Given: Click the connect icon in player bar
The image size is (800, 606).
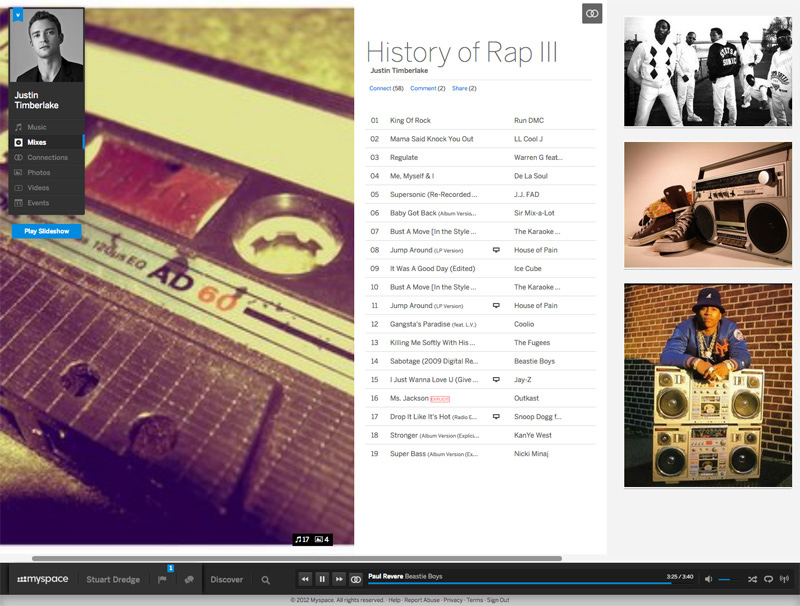Looking at the screenshot, I should [x=356, y=579].
